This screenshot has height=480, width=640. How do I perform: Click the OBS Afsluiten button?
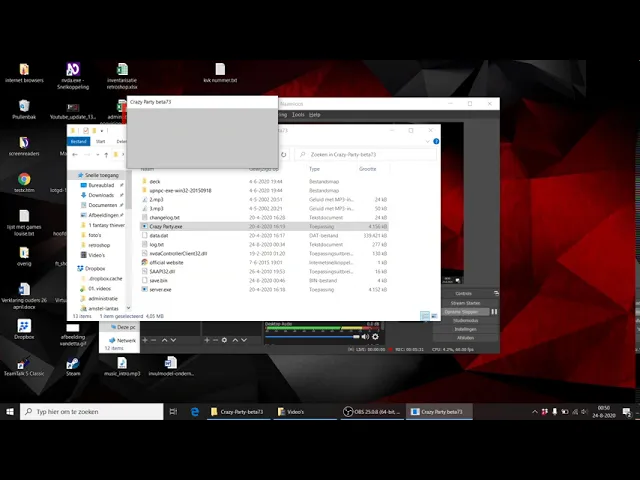tap(465, 338)
